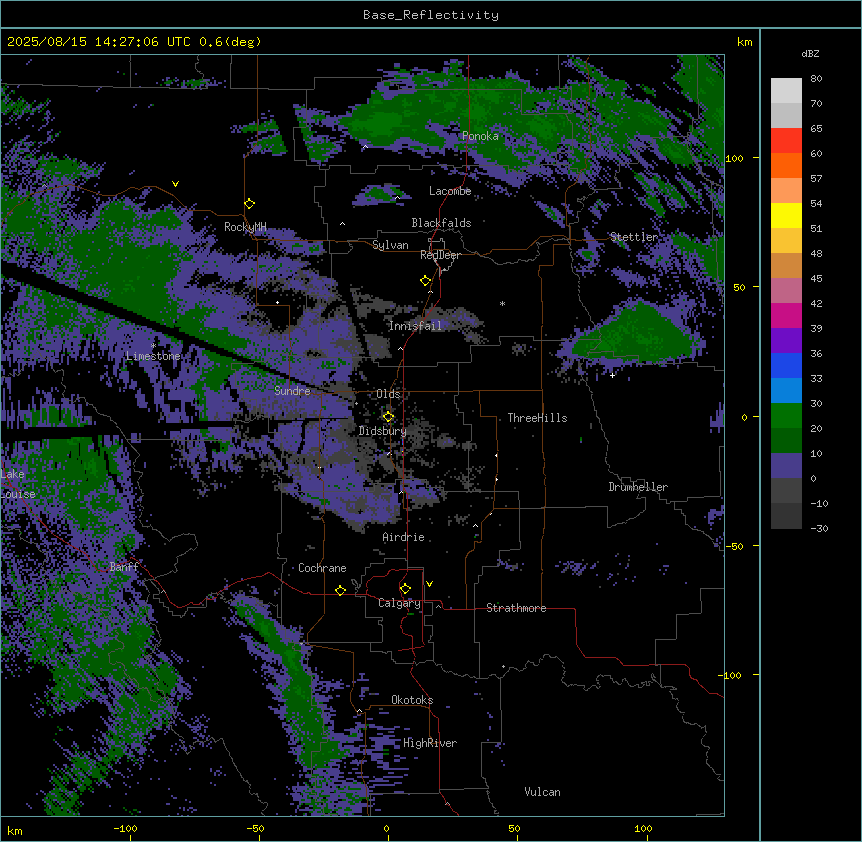Click the Sundre town label
The image size is (862, 842).
[x=292, y=391]
